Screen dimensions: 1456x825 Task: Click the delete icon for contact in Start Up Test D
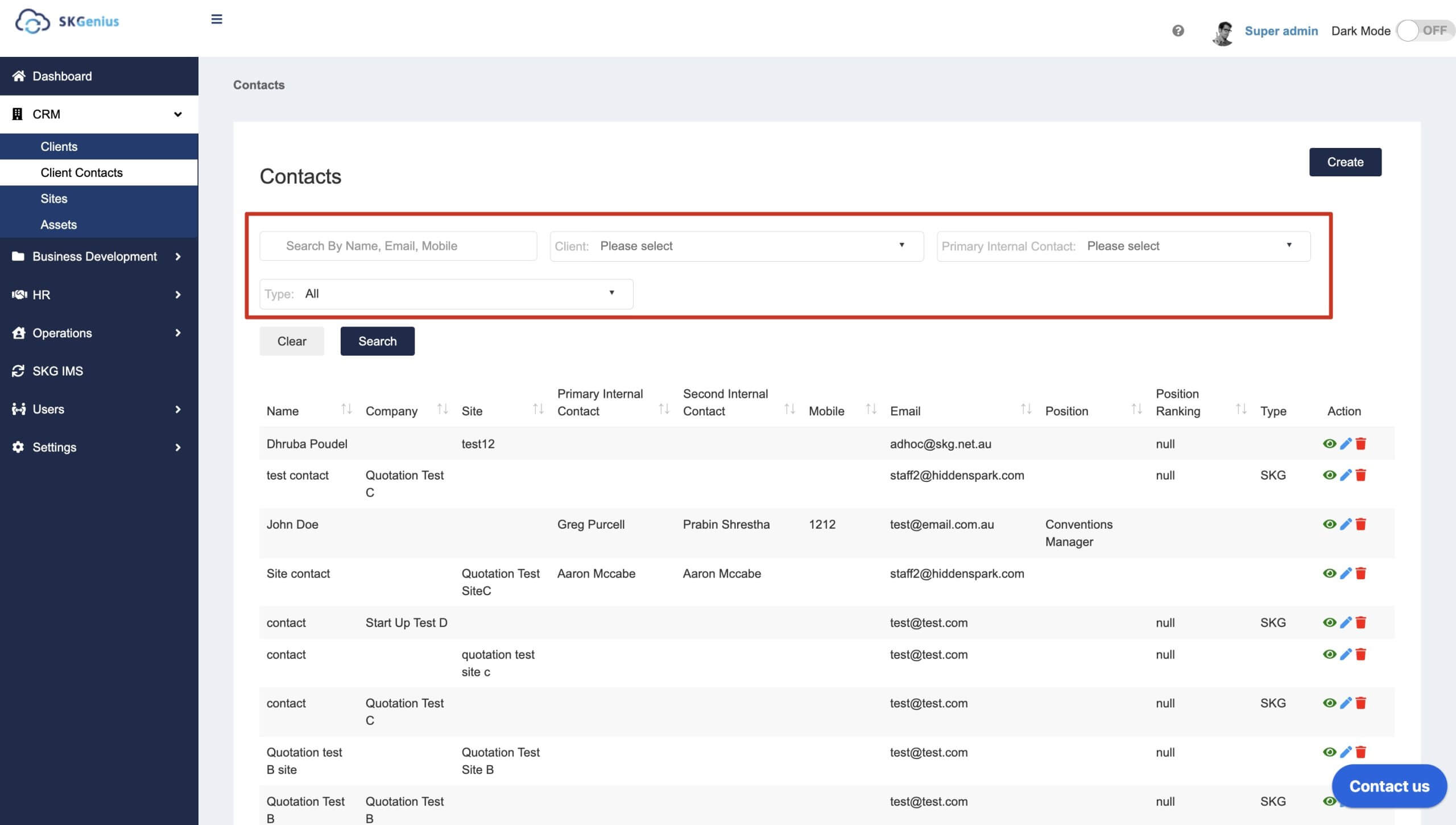coord(1363,622)
